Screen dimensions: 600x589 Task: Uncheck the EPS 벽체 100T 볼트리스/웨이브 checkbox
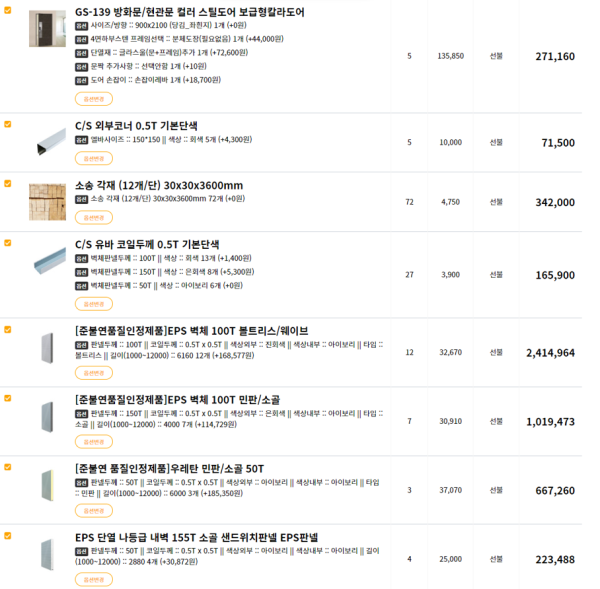(8, 329)
